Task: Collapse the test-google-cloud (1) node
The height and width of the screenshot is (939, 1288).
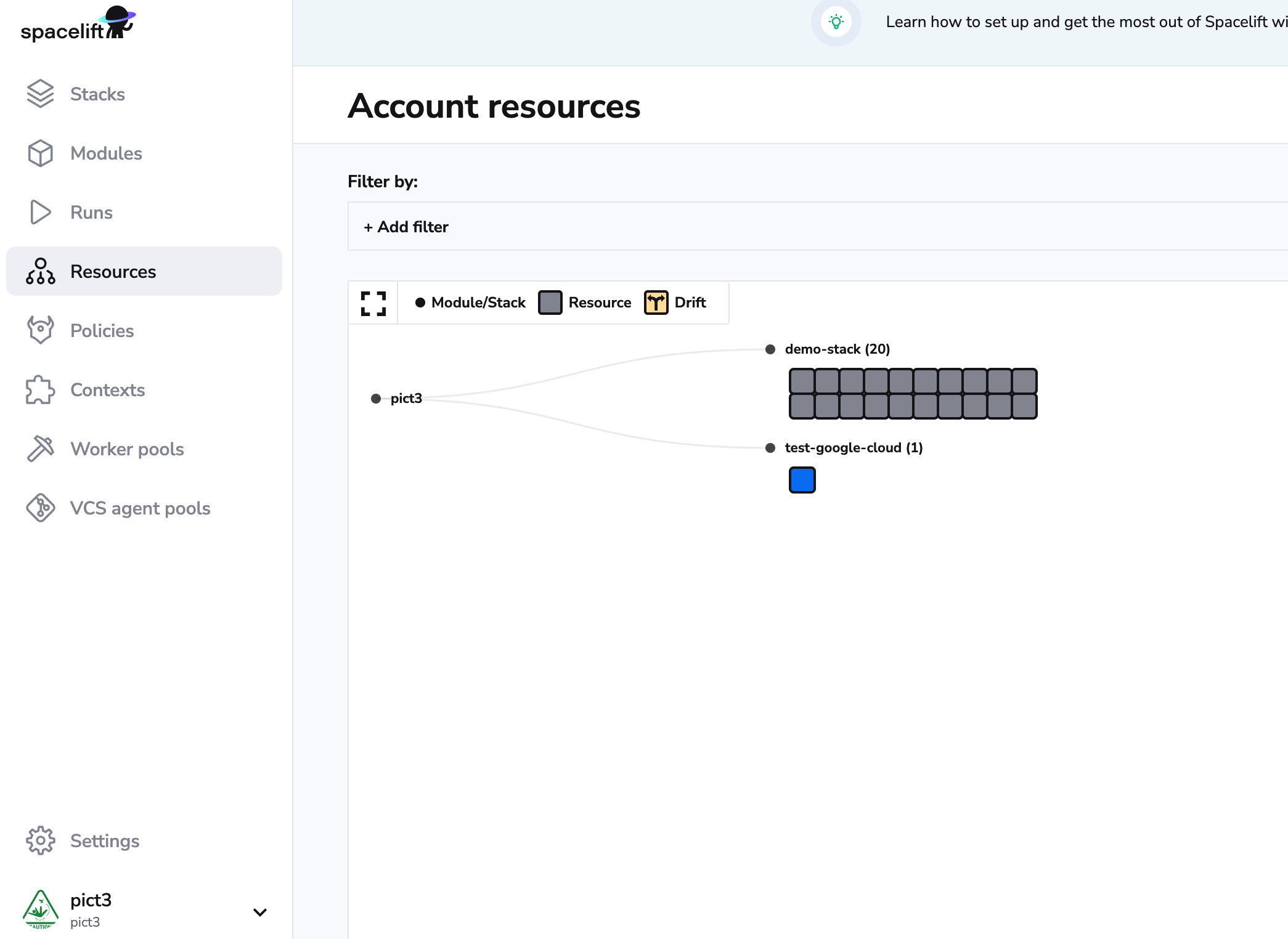Action: [x=770, y=448]
